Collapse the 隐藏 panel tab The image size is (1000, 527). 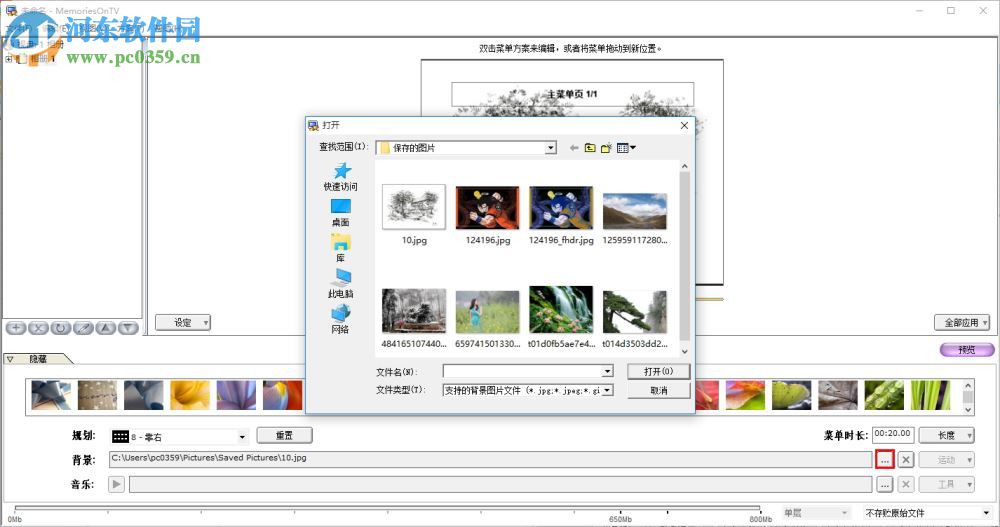click(37, 359)
